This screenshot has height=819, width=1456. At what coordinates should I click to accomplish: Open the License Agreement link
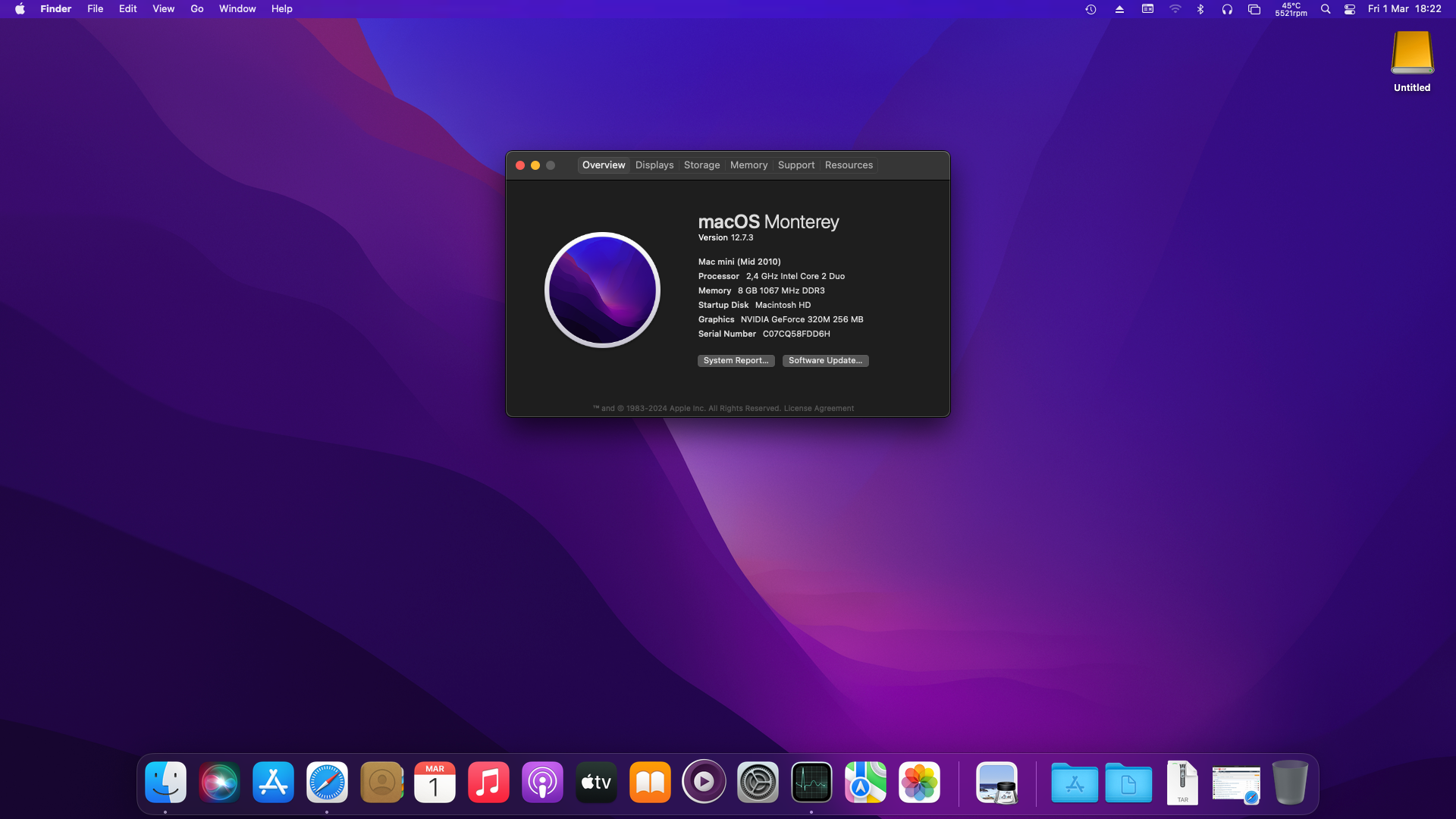coord(819,409)
